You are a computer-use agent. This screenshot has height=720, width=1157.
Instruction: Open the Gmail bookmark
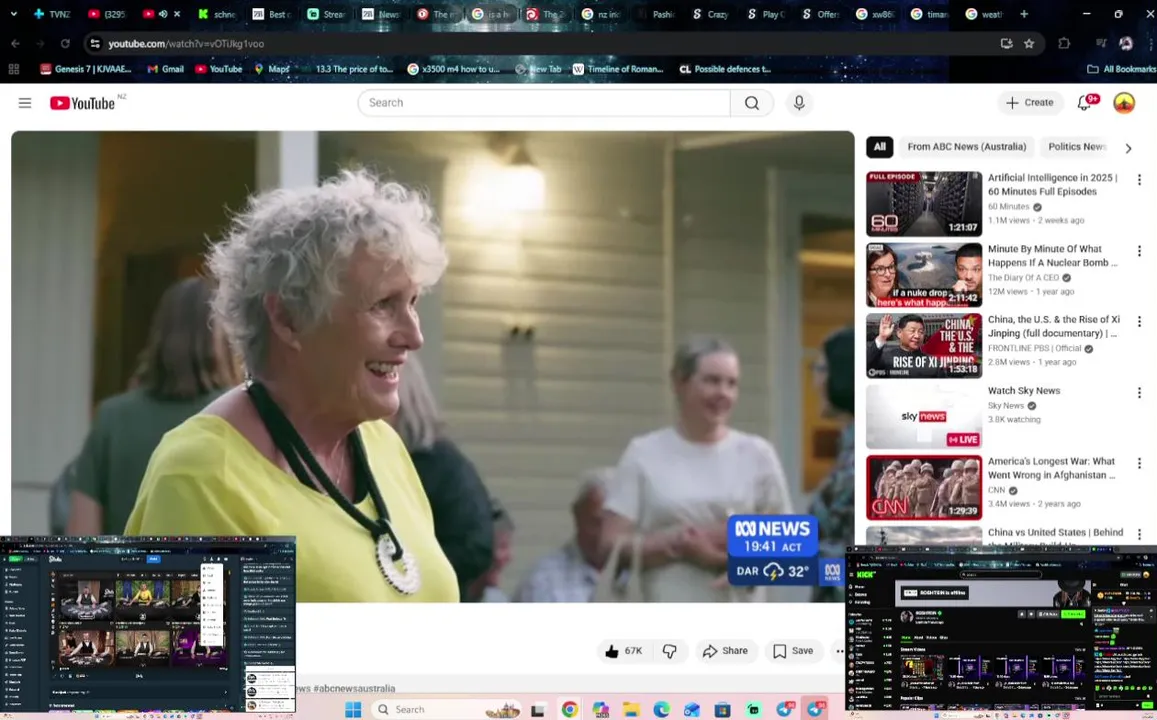165,69
